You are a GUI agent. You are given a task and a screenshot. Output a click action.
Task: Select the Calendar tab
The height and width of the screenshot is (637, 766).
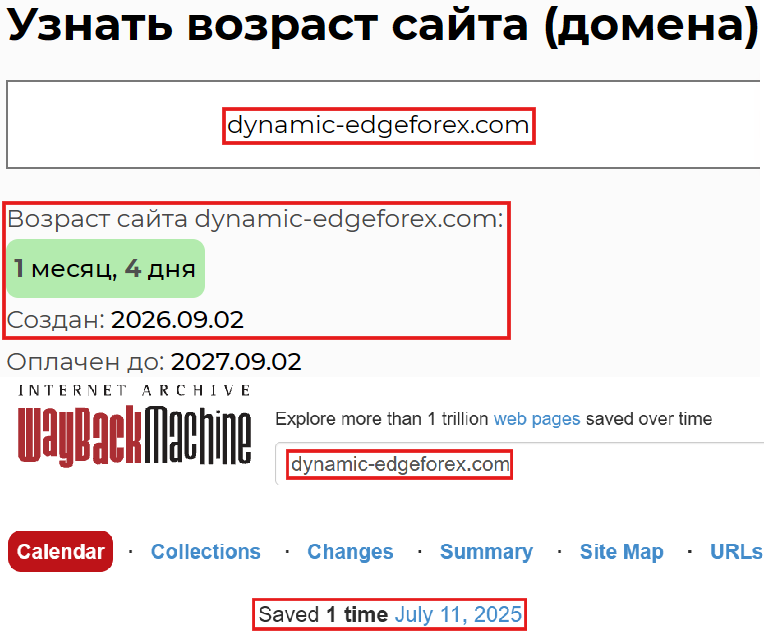pos(61,552)
